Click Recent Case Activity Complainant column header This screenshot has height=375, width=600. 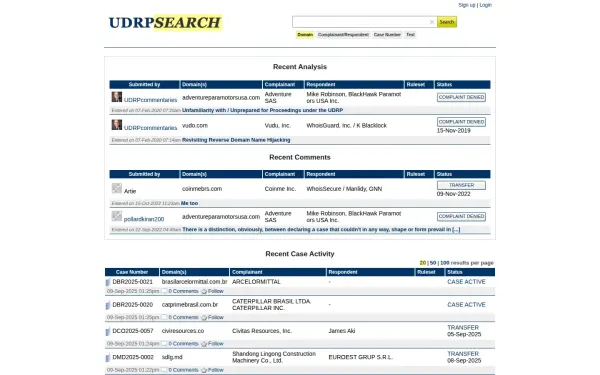tap(278, 272)
